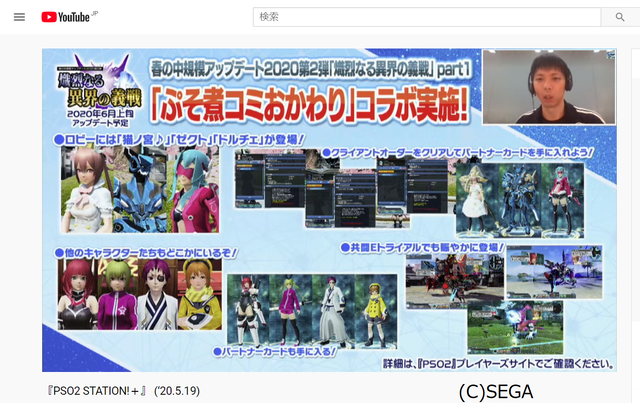Viewport: 640px width, 403px height.
Task: Click the 詳細は、『PSO2』プレイヤーズサイト notice text
Action: pyautogui.click(x=499, y=363)
